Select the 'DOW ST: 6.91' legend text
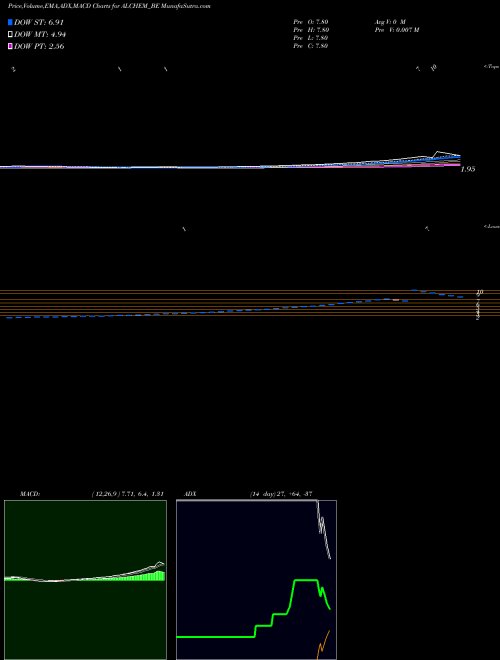The width and height of the screenshot is (500, 660). click(x=39, y=22)
